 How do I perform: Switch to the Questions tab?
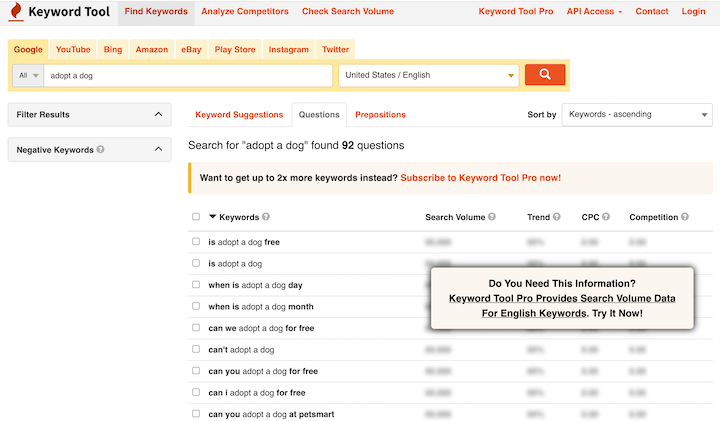click(x=319, y=115)
